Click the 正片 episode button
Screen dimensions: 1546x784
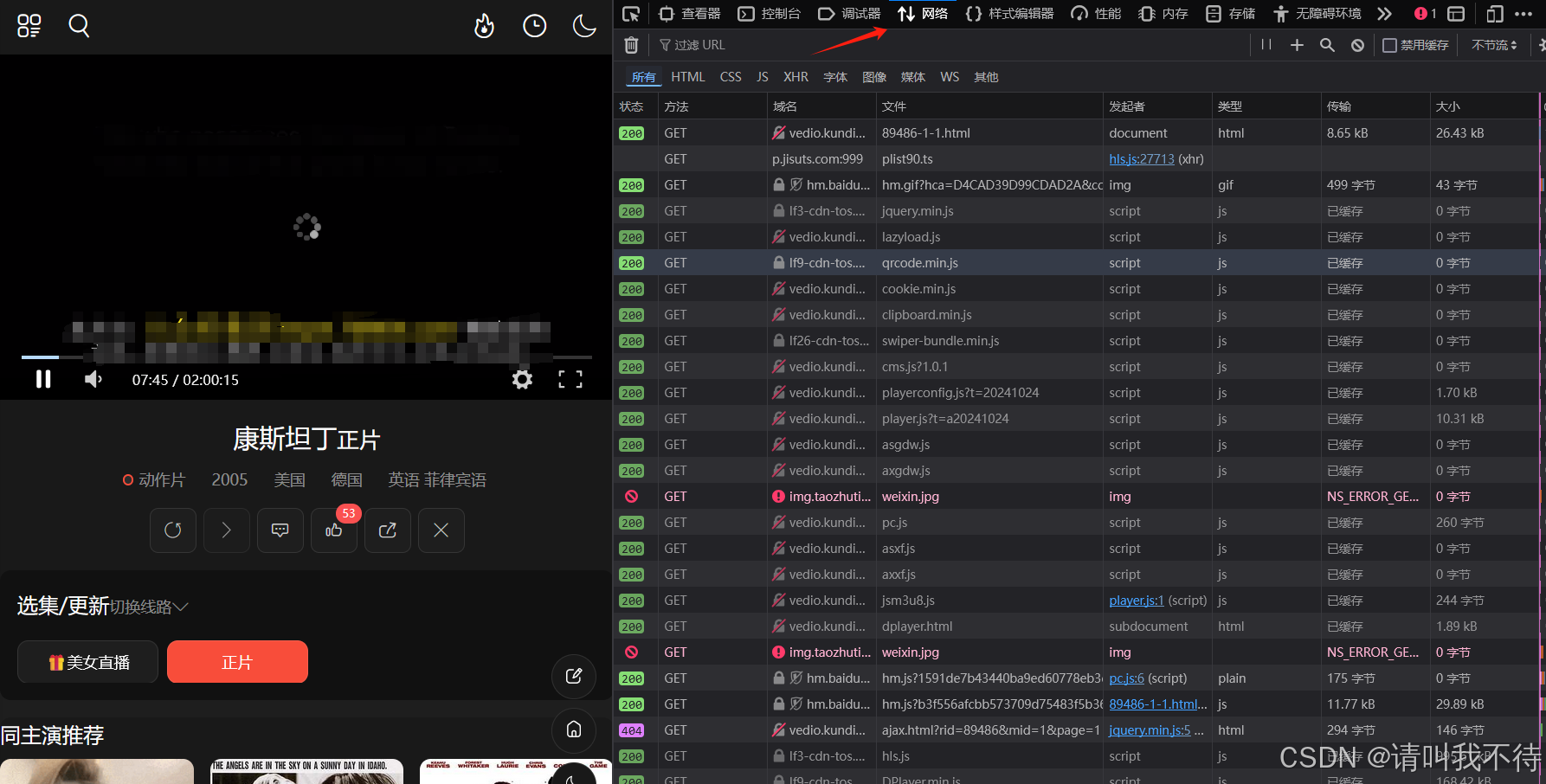pyautogui.click(x=237, y=662)
